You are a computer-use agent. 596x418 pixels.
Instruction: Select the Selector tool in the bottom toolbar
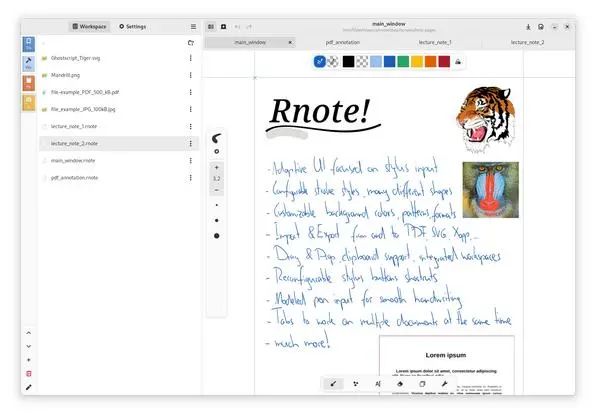coord(422,384)
